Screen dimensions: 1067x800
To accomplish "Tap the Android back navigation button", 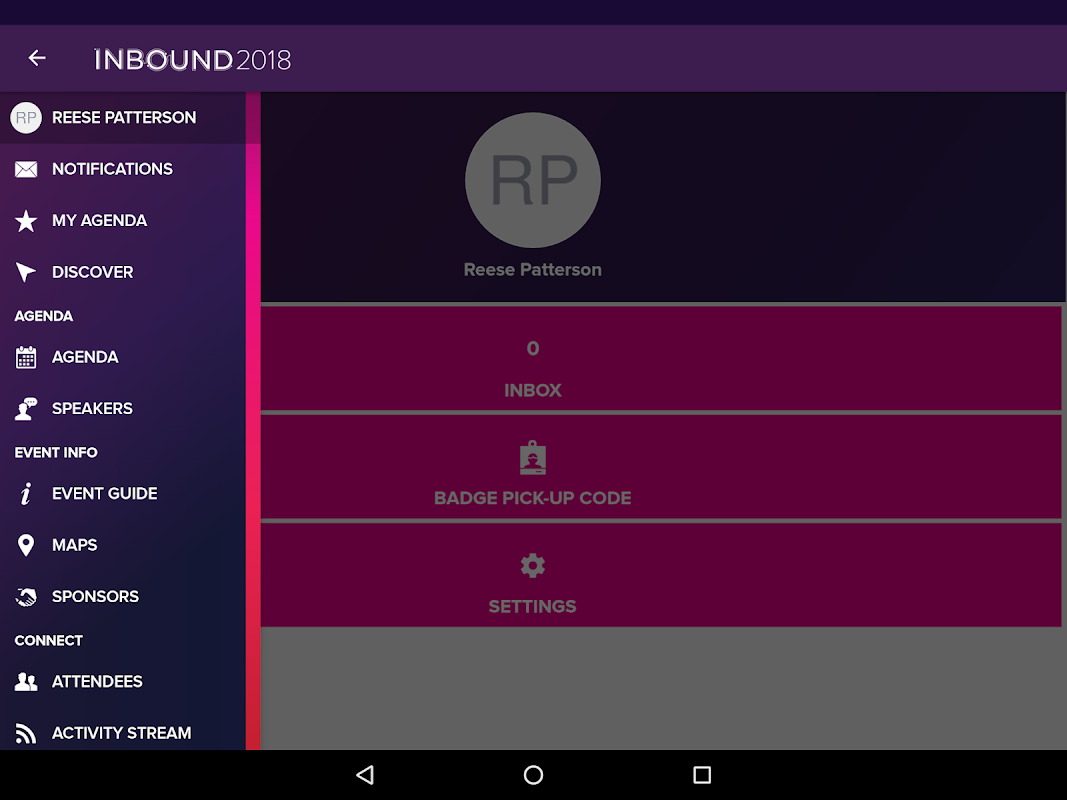I will coord(365,775).
